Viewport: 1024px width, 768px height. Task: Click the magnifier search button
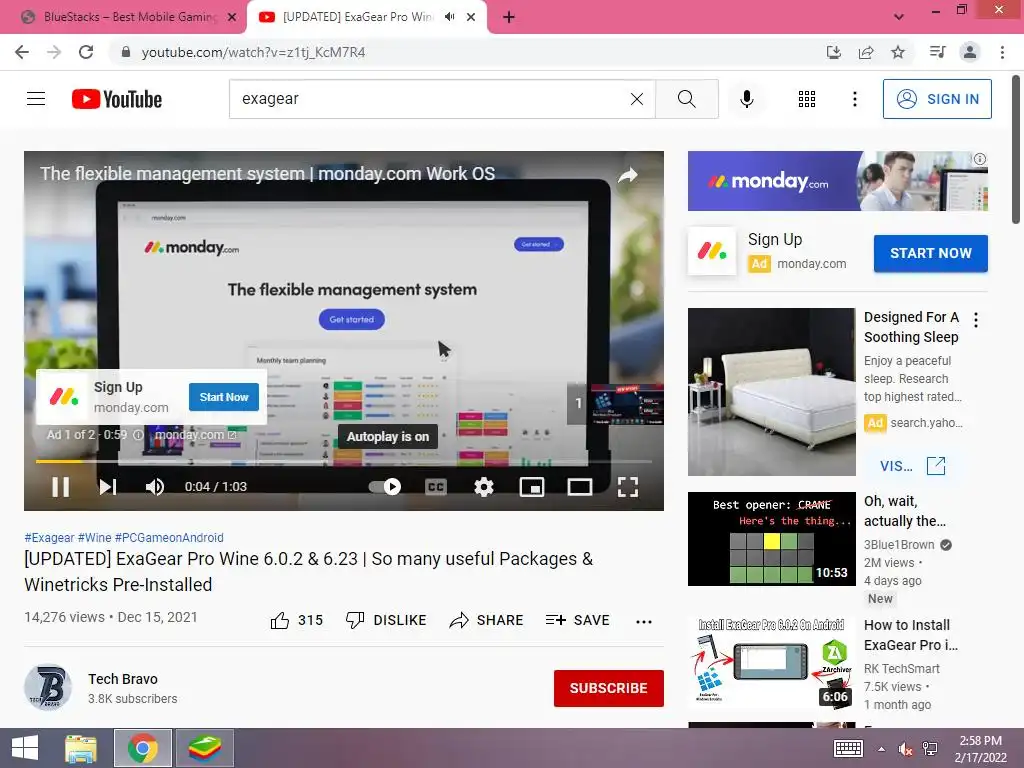pos(686,99)
